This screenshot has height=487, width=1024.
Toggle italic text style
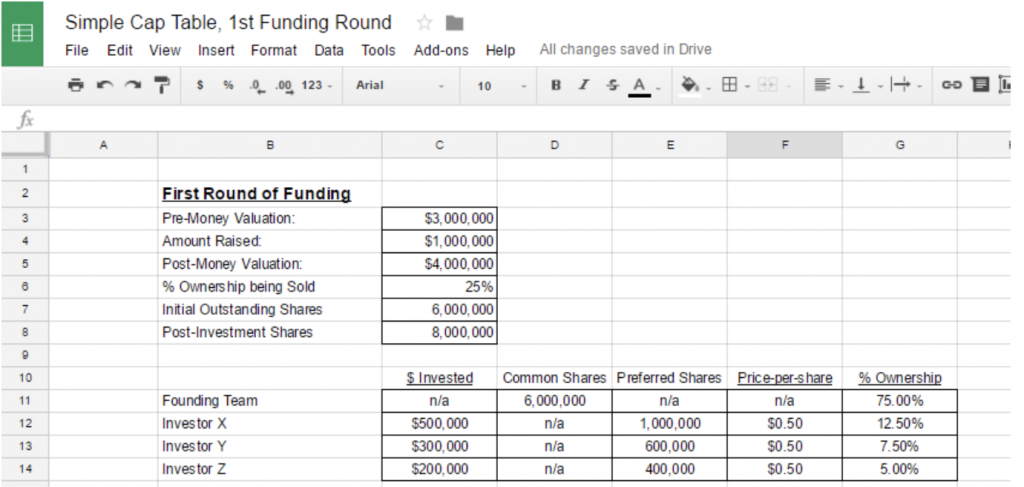click(584, 86)
